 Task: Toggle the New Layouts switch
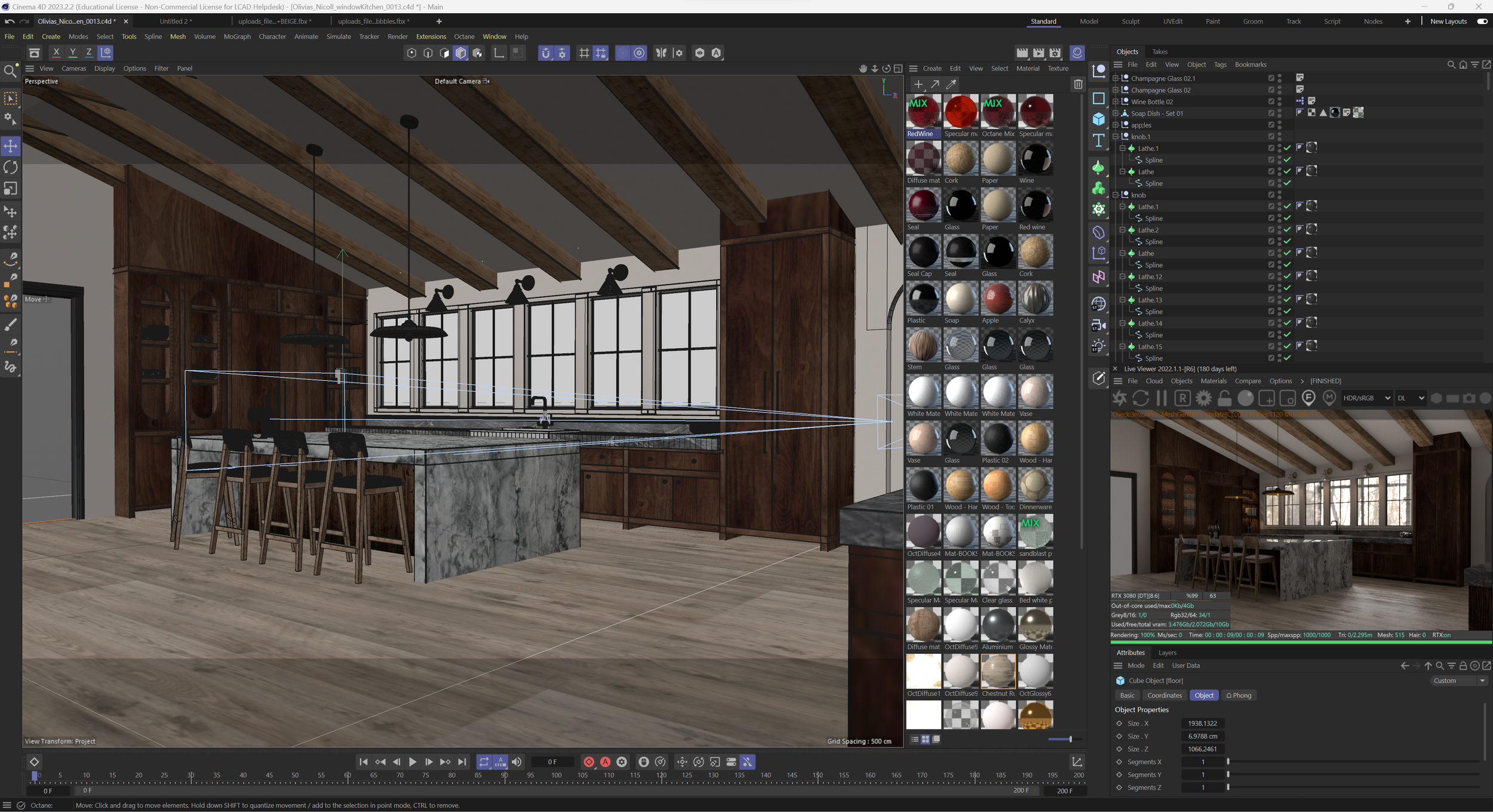pos(1482,21)
